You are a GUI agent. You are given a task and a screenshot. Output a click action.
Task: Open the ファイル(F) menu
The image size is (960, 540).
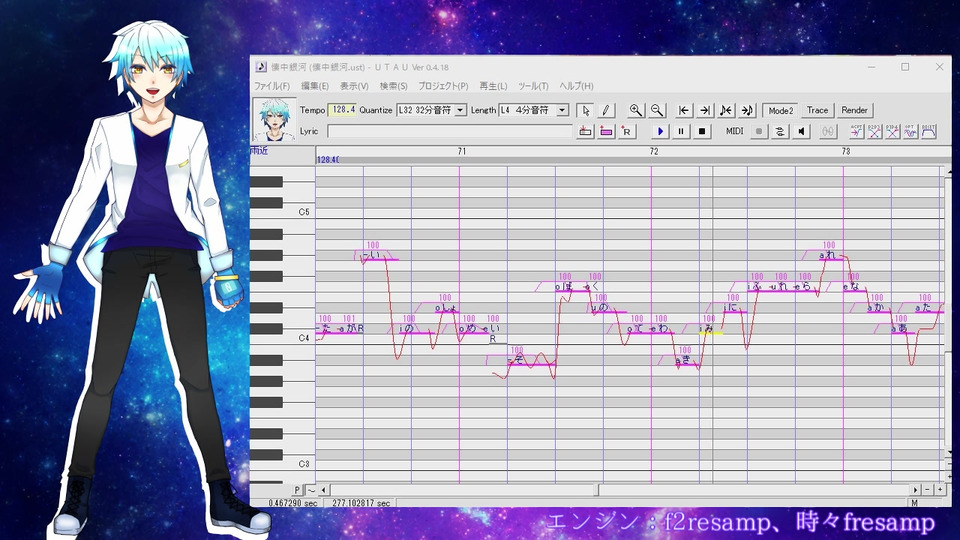point(272,86)
